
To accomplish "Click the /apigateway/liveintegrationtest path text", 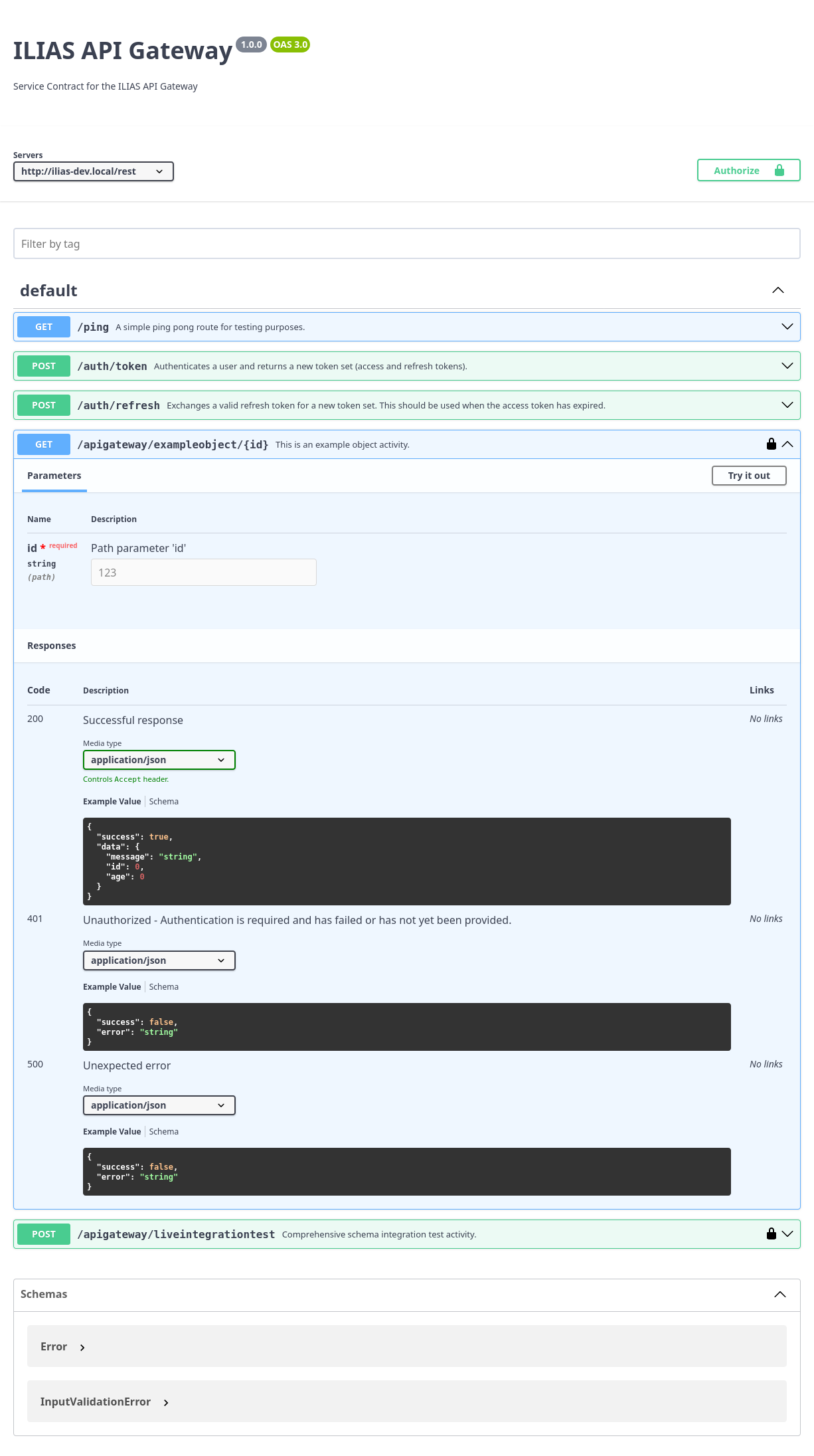I will [176, 1234].
